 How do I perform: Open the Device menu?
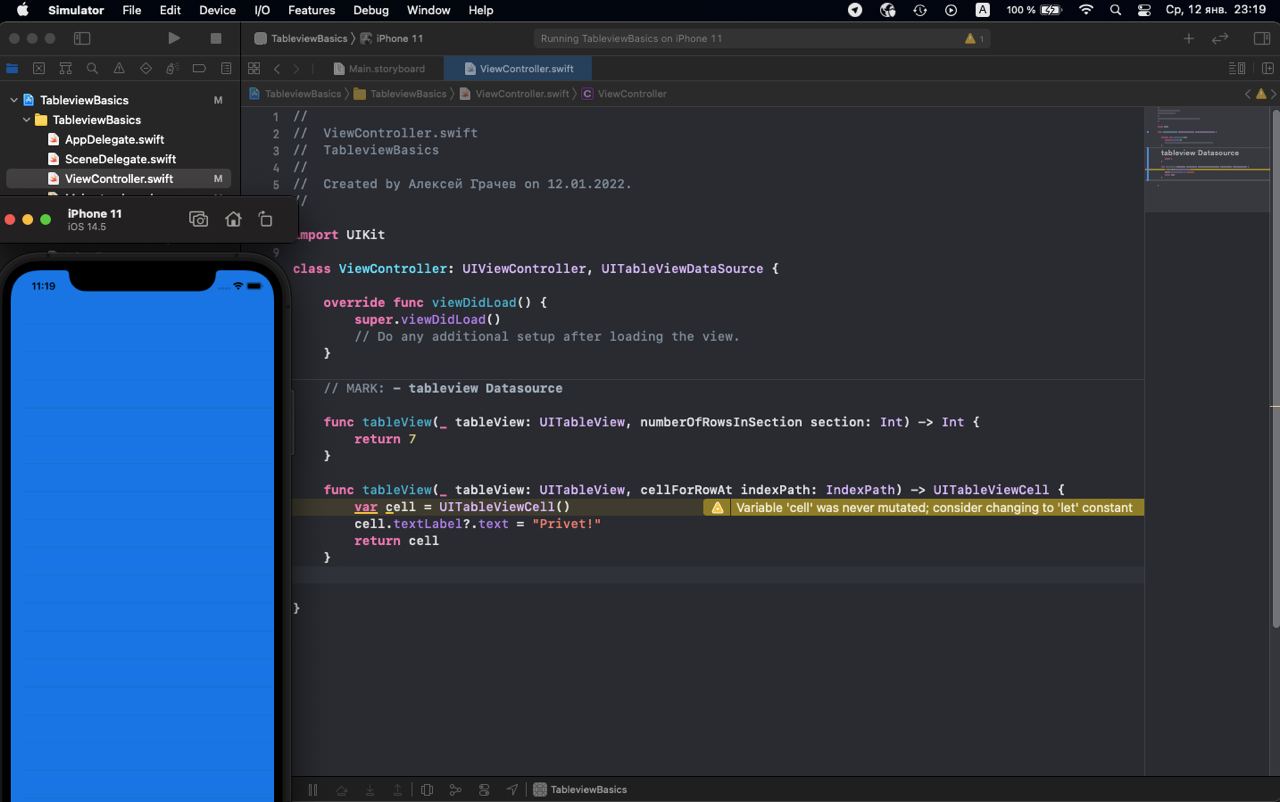[217, 10]
